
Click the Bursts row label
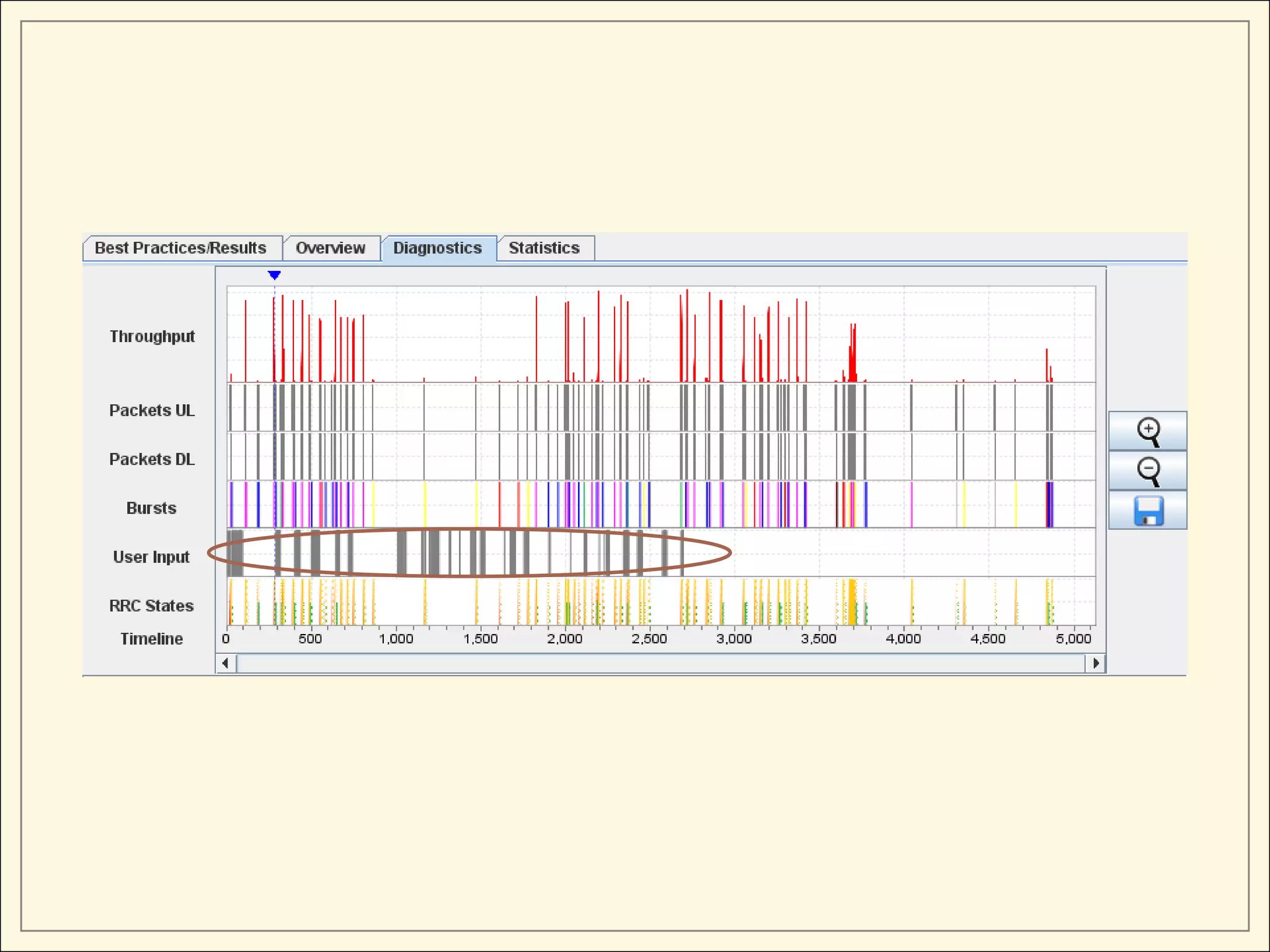[x=151, y=508]
